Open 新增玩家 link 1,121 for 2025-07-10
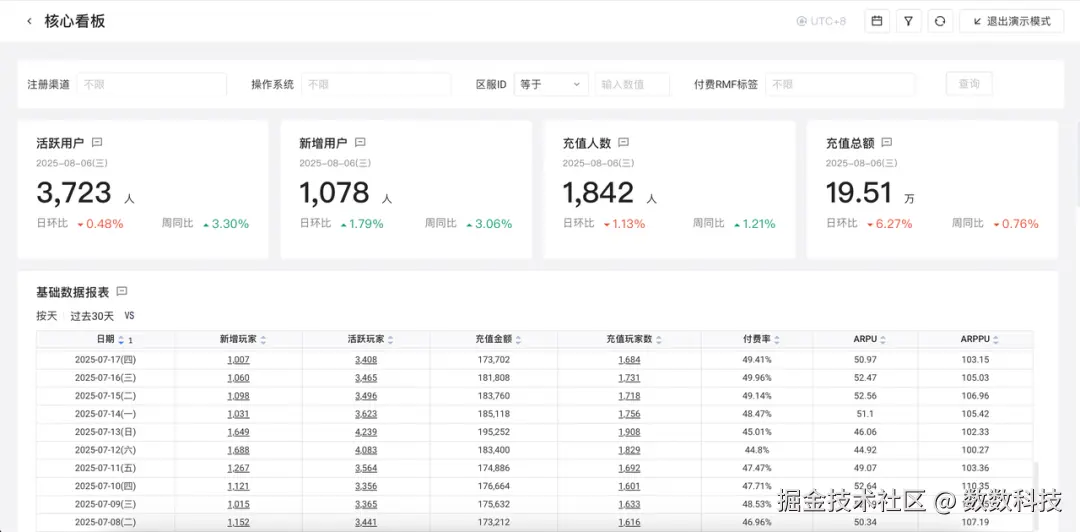 point(238,487)
